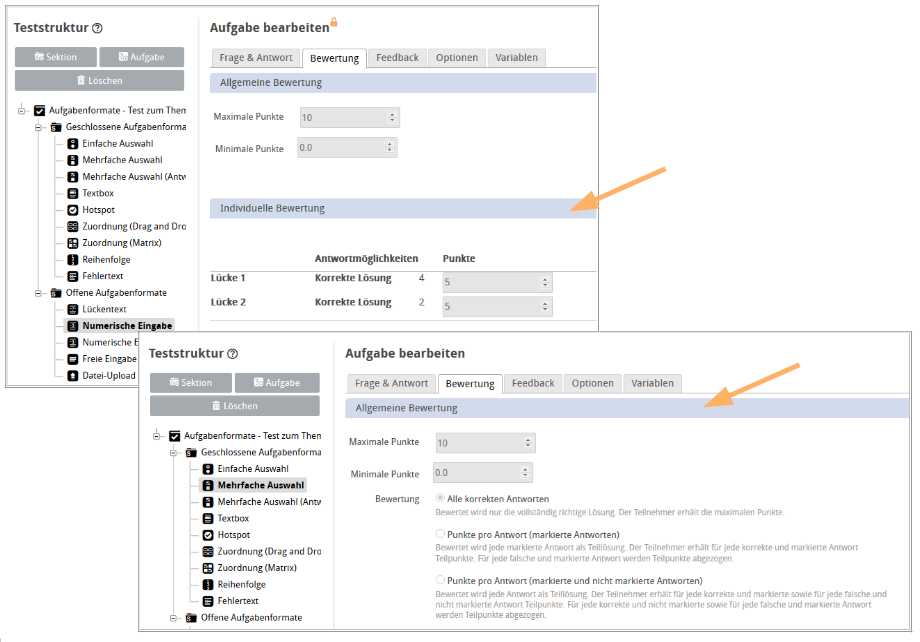Click Hotspot checkmark icon in the front window tree
The image size is (920, 642).
[208, 535]
